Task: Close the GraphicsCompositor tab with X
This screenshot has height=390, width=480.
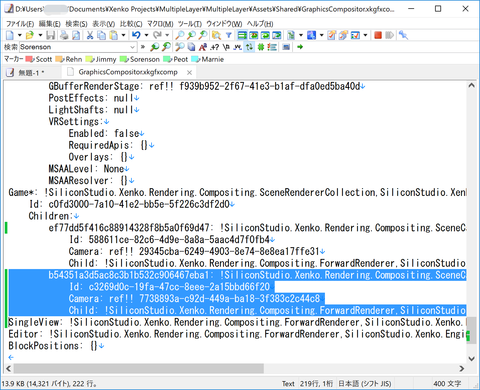Action: coord(189,72)
